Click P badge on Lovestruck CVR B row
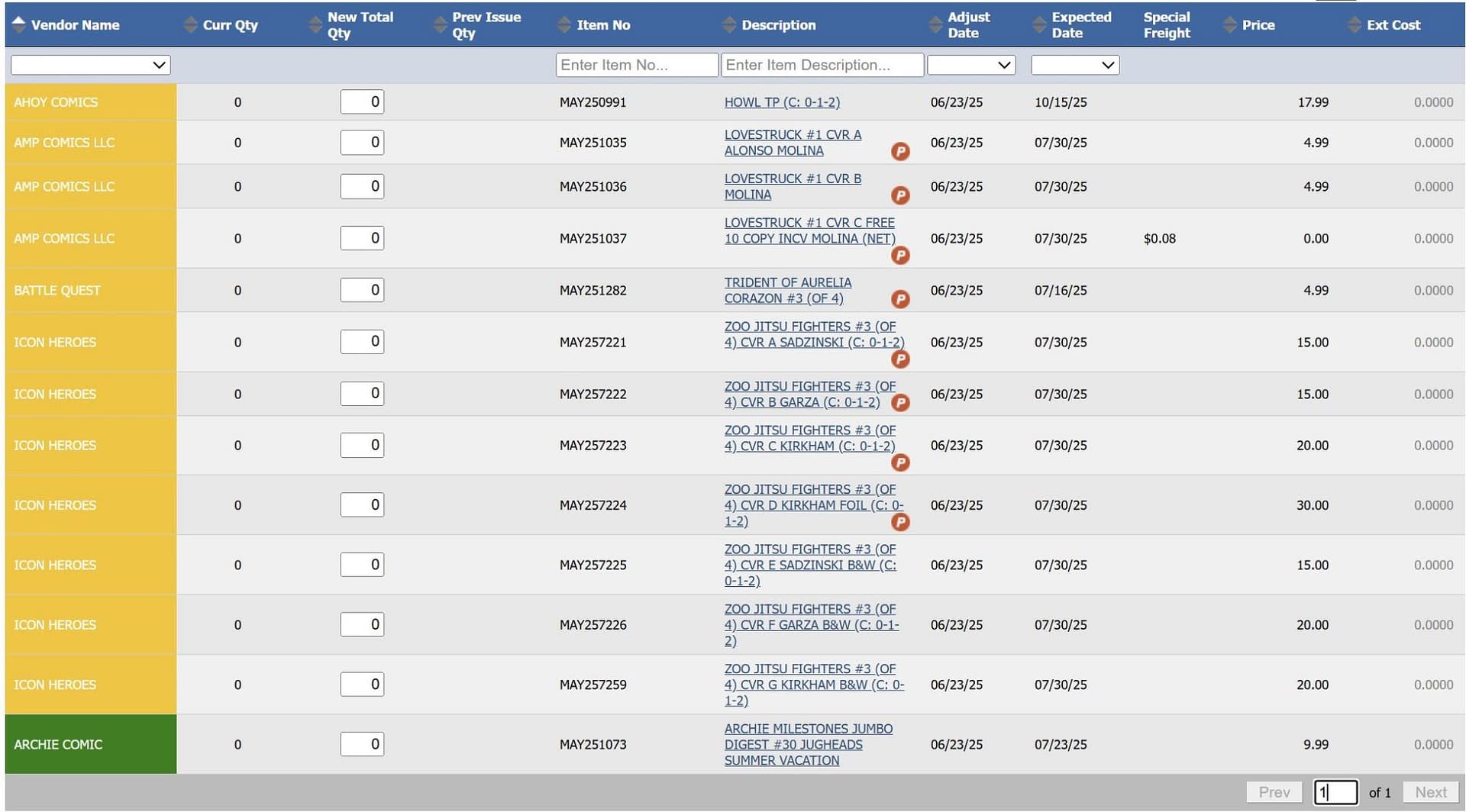 pyautogui.click(x=900, y=195)
